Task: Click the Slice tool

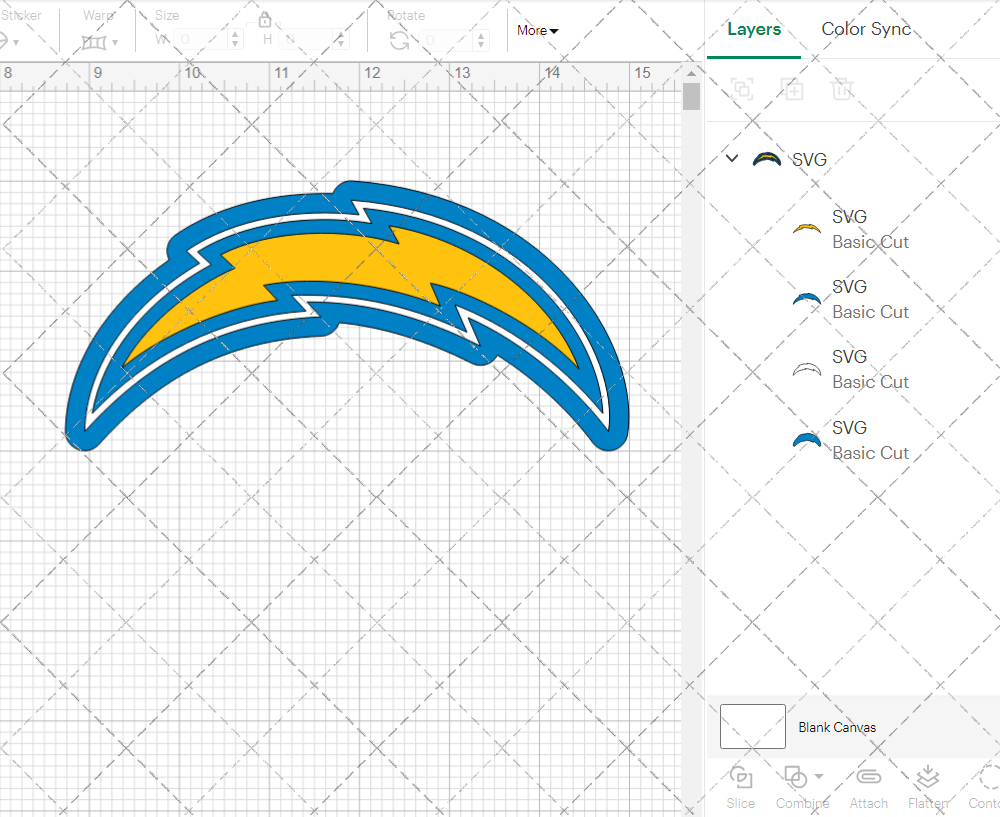Action: 740,788
